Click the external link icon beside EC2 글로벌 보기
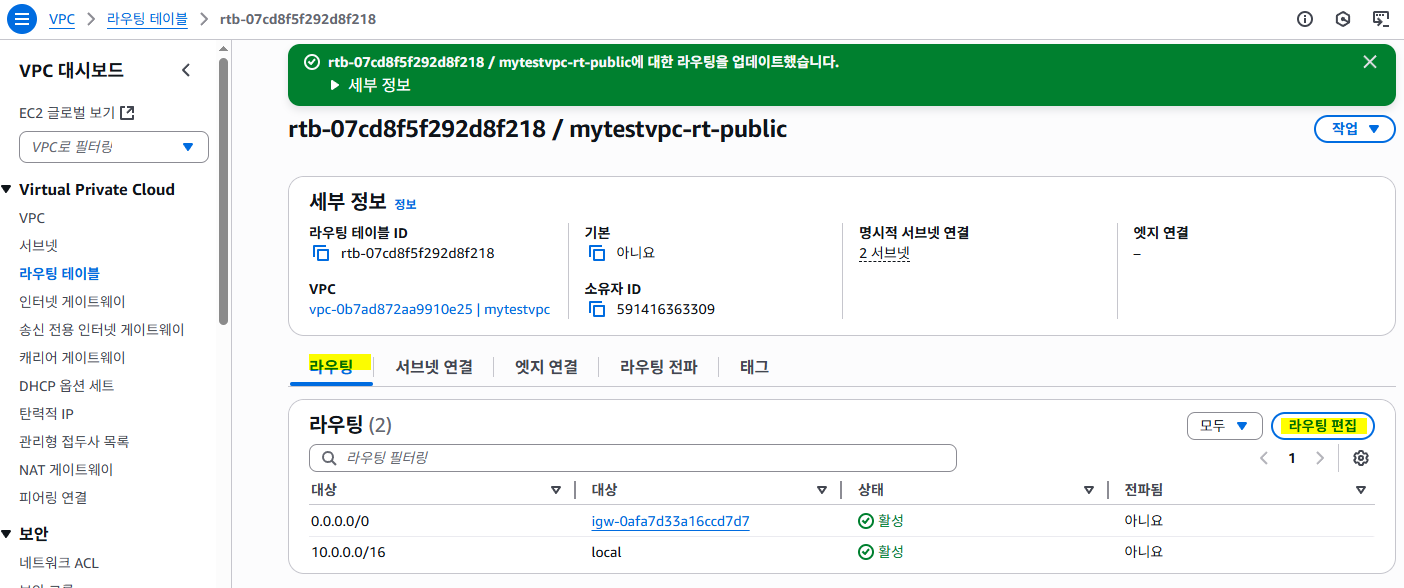1404x588 pixels. tap(127, 113)
